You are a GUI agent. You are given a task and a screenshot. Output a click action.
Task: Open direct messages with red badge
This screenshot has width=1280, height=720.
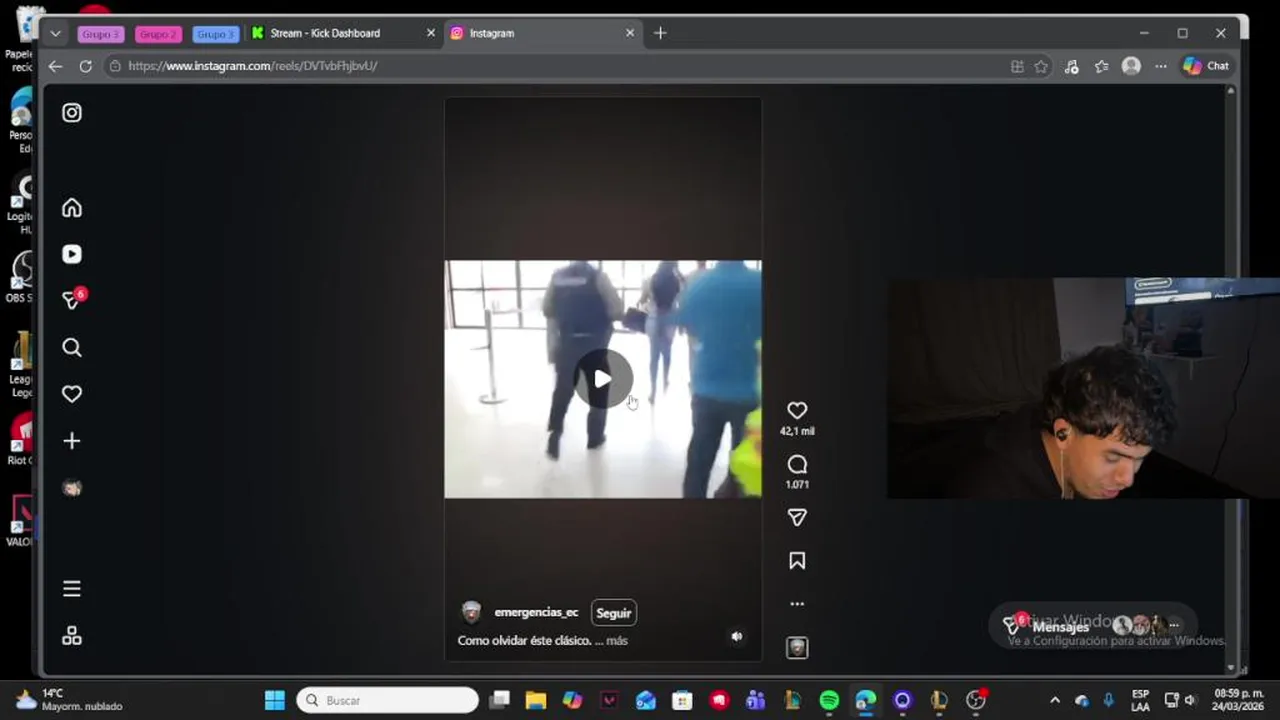(x=72, y=300)
